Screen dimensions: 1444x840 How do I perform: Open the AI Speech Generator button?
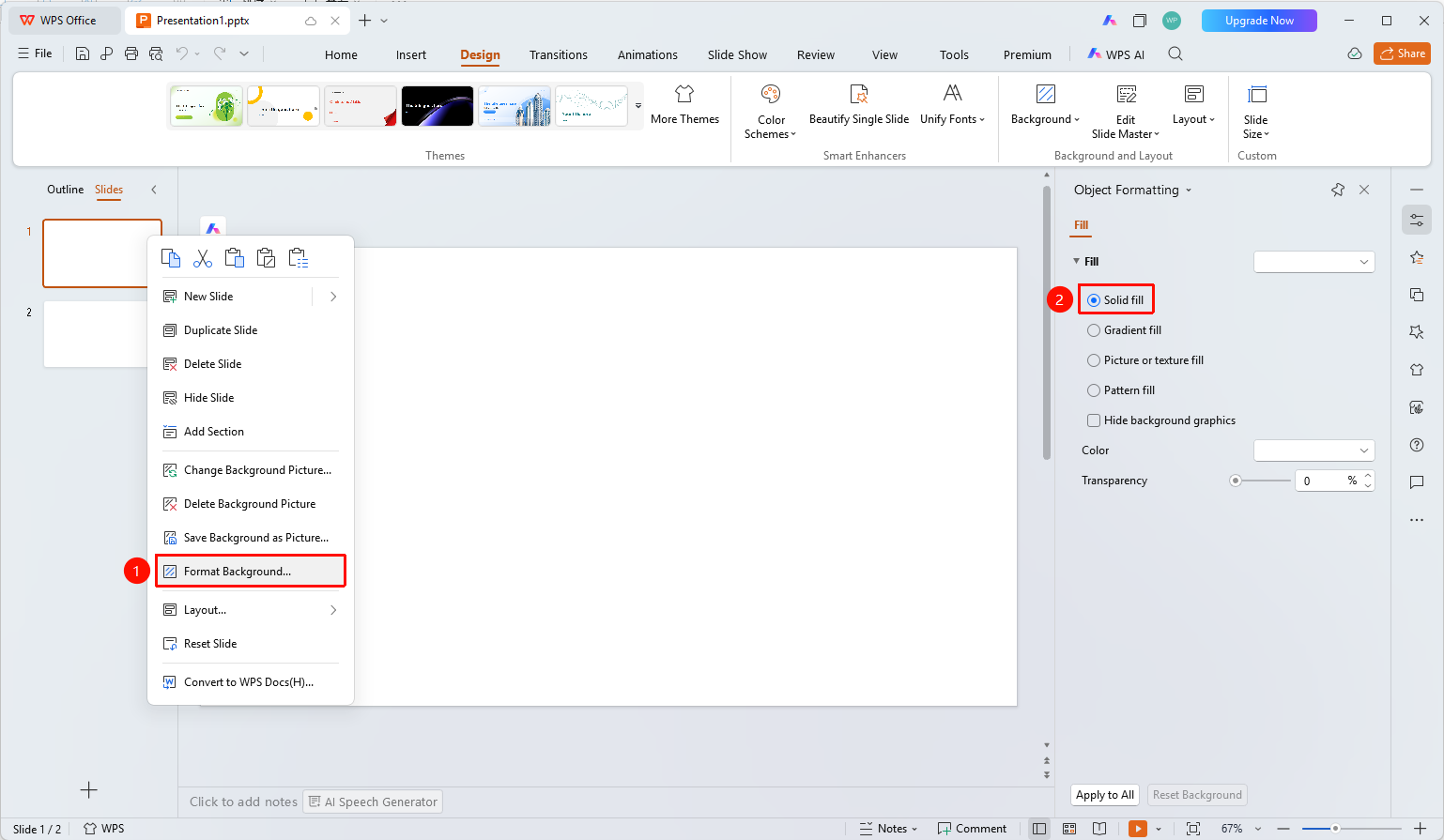click(x=373, y=802)
